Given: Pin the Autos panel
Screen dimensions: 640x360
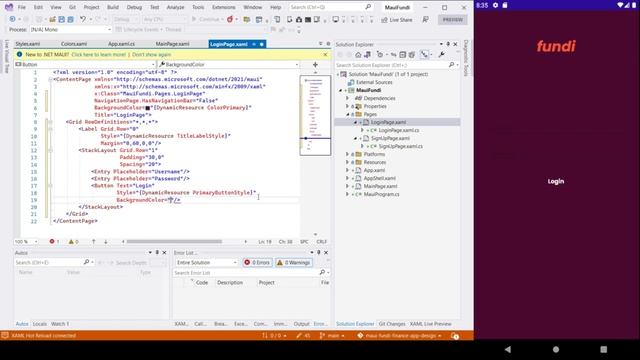Looking at the screenshot, I should 157,253.
